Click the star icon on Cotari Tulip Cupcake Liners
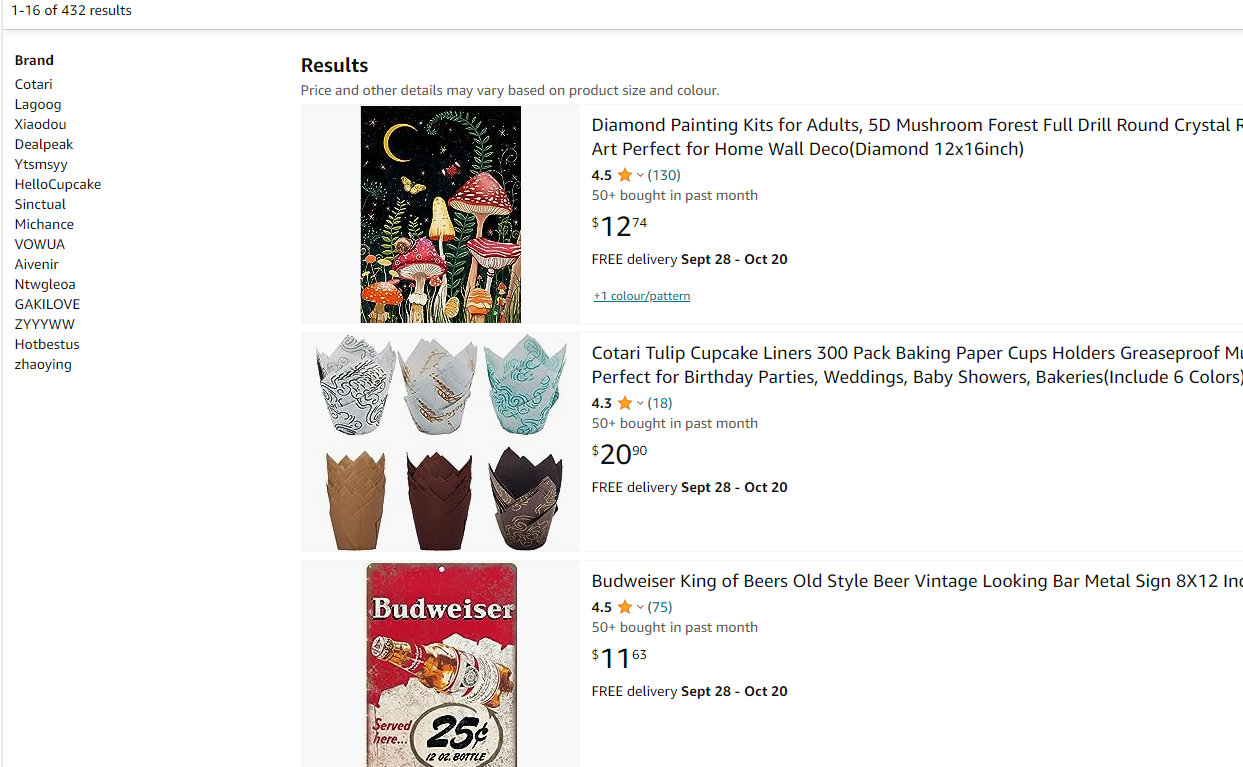Screen dimensions: 1243x767 click(624, 403)
